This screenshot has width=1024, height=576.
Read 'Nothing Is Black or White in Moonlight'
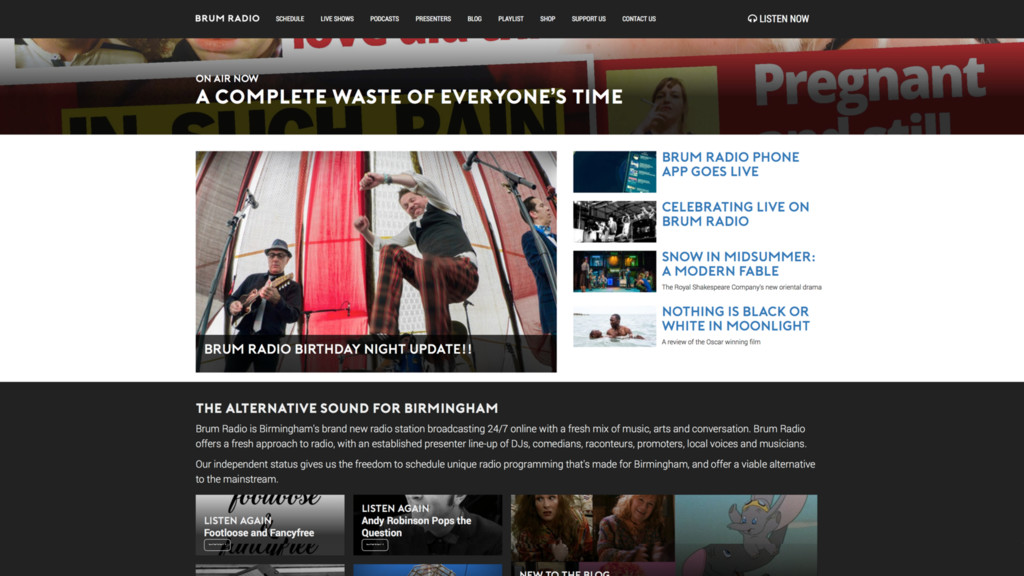click(x=735, y=319)
